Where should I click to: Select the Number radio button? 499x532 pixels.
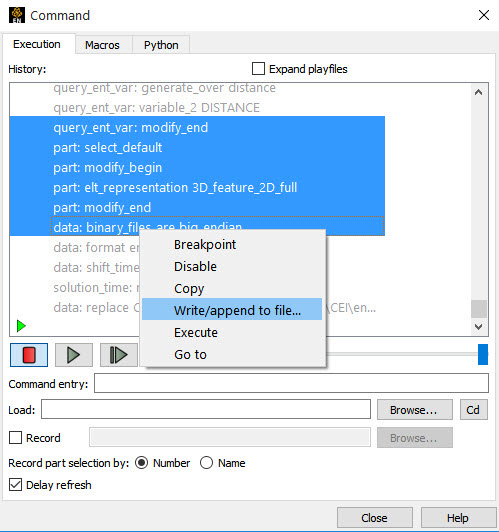tap(141, 463)
